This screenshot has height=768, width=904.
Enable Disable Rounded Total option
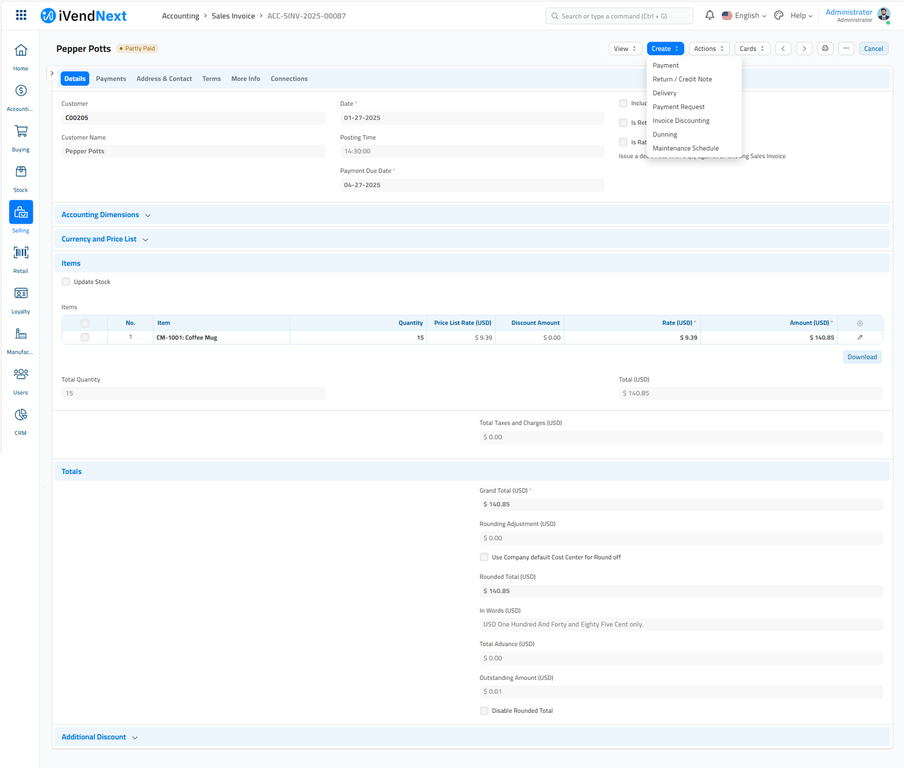pos(484,710)
